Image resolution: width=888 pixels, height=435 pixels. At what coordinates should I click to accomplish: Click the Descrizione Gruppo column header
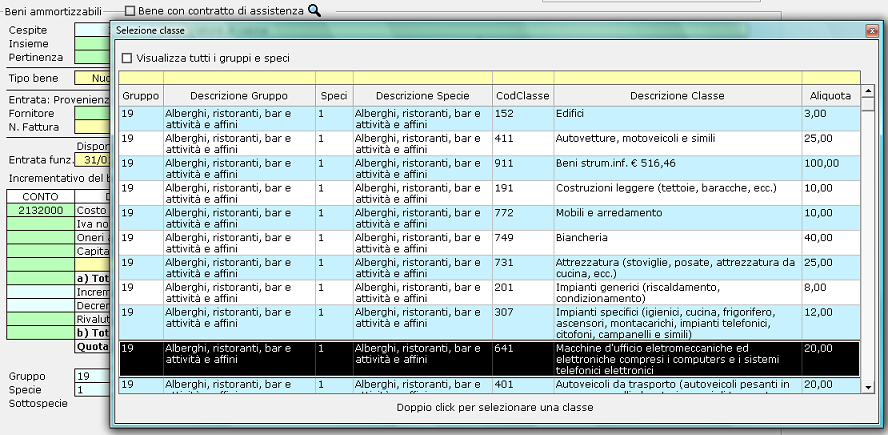pos(239,96)
